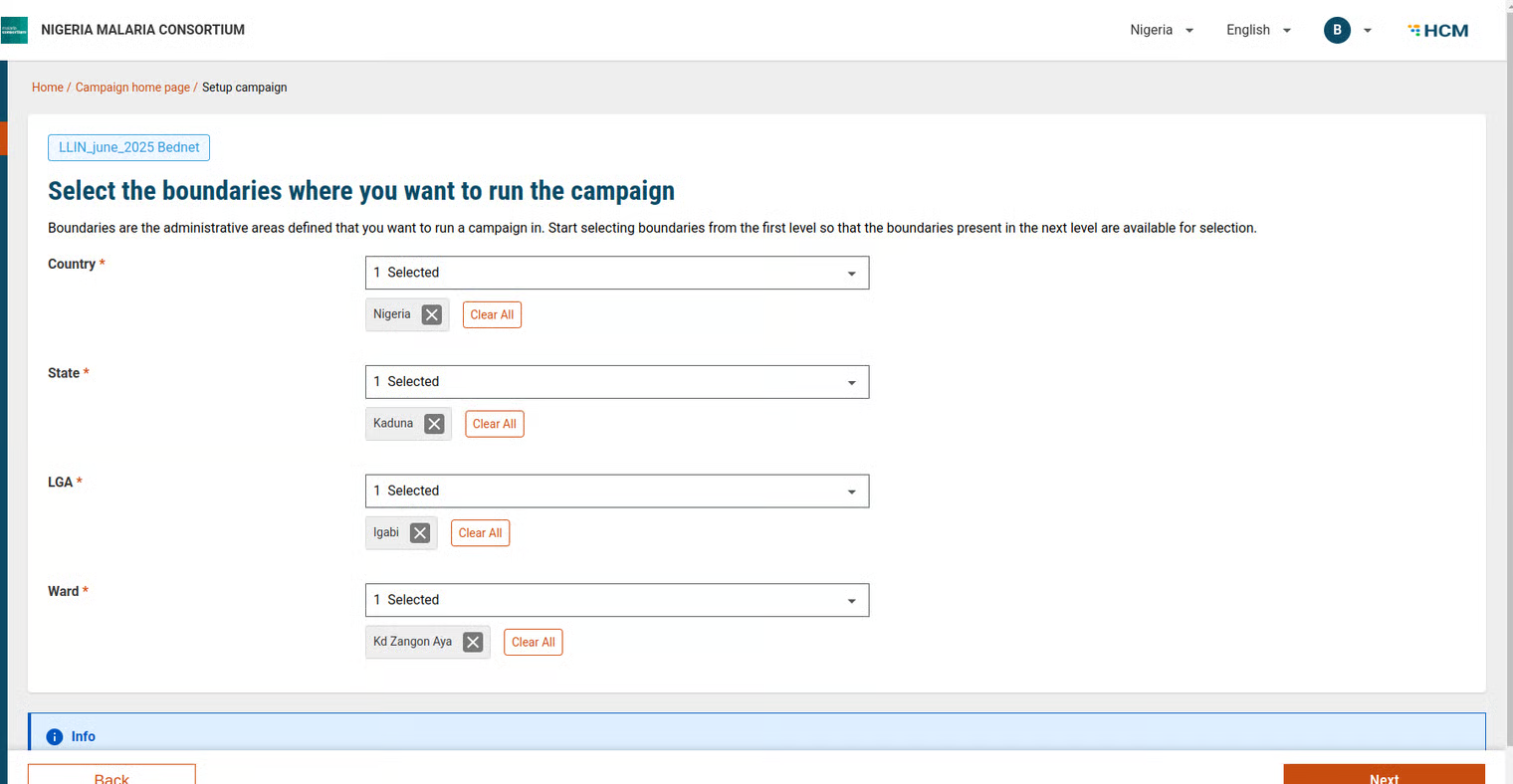Open the LGA selection dropdown
This screenshot has height=784, width=1513.
[x=617, y=491]
